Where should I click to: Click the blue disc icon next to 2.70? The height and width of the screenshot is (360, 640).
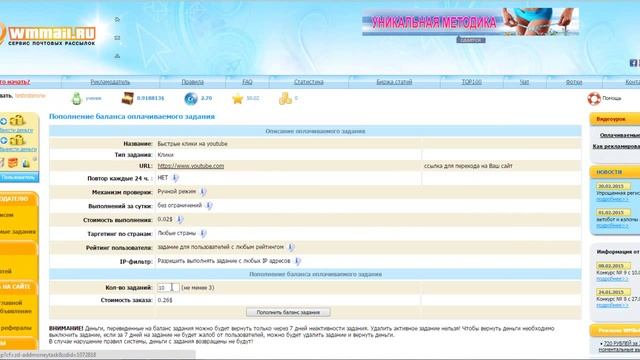[191, 98]
